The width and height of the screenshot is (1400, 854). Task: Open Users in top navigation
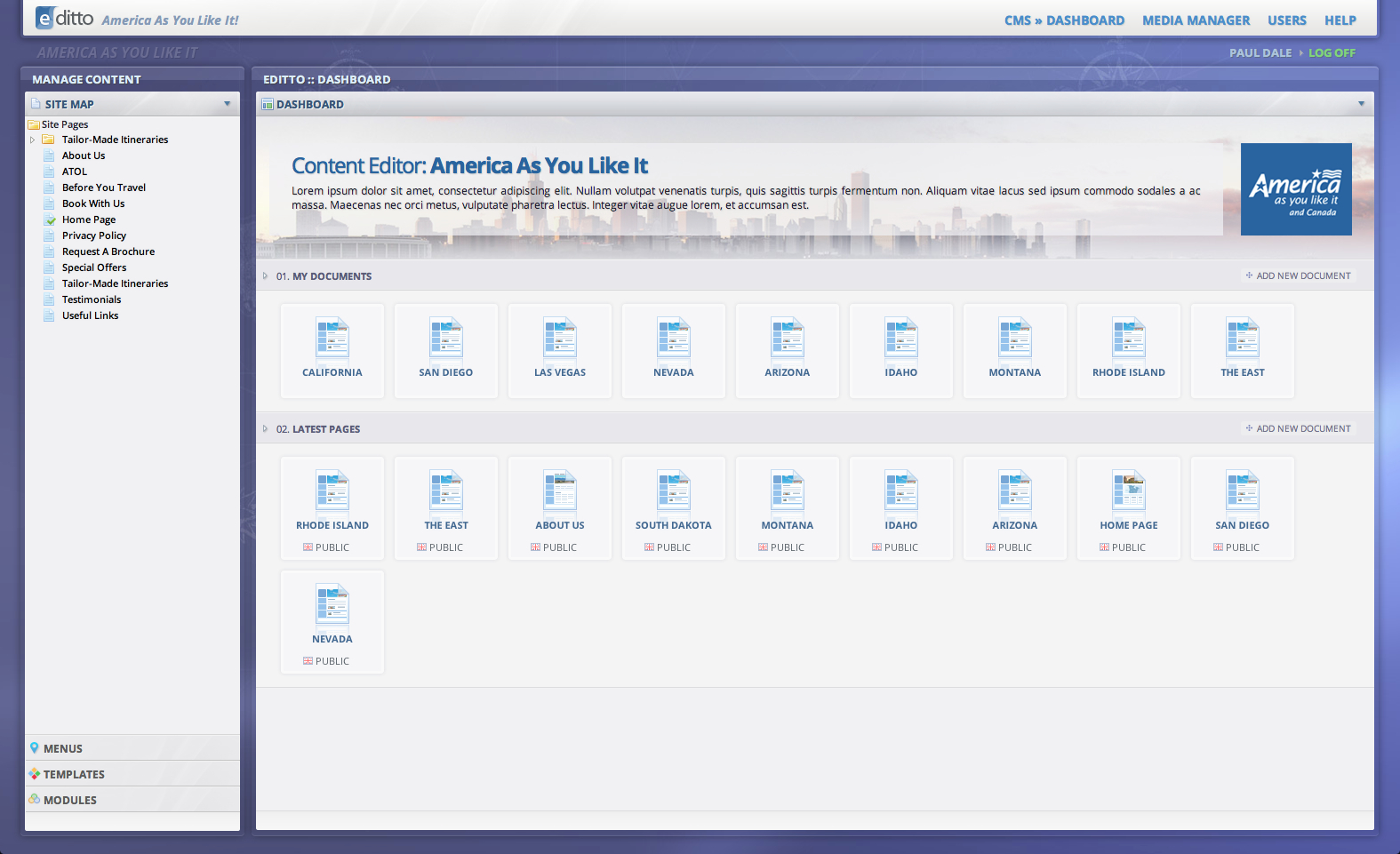[1287, 20]
